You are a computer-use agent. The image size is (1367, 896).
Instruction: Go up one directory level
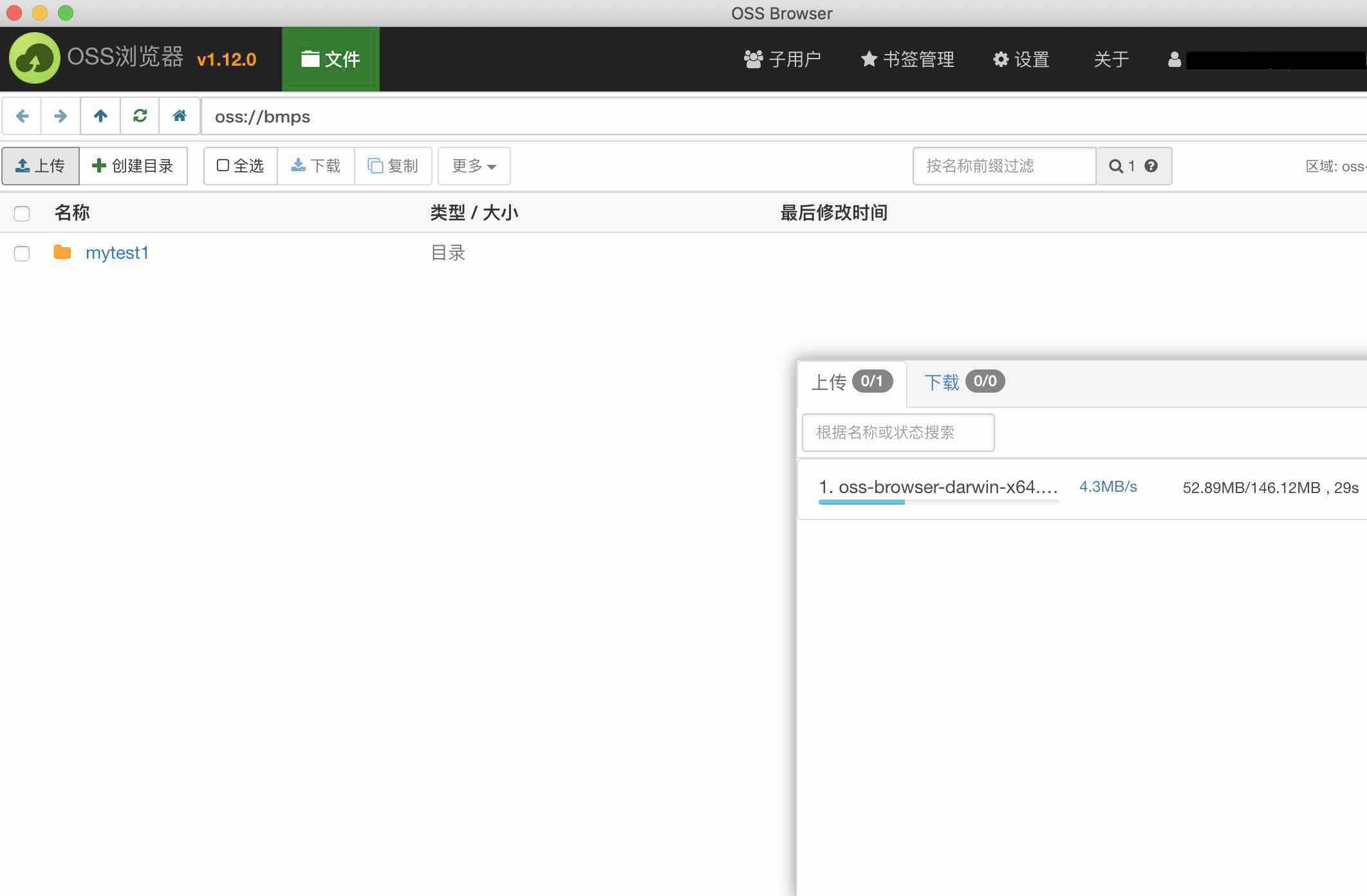100,116
